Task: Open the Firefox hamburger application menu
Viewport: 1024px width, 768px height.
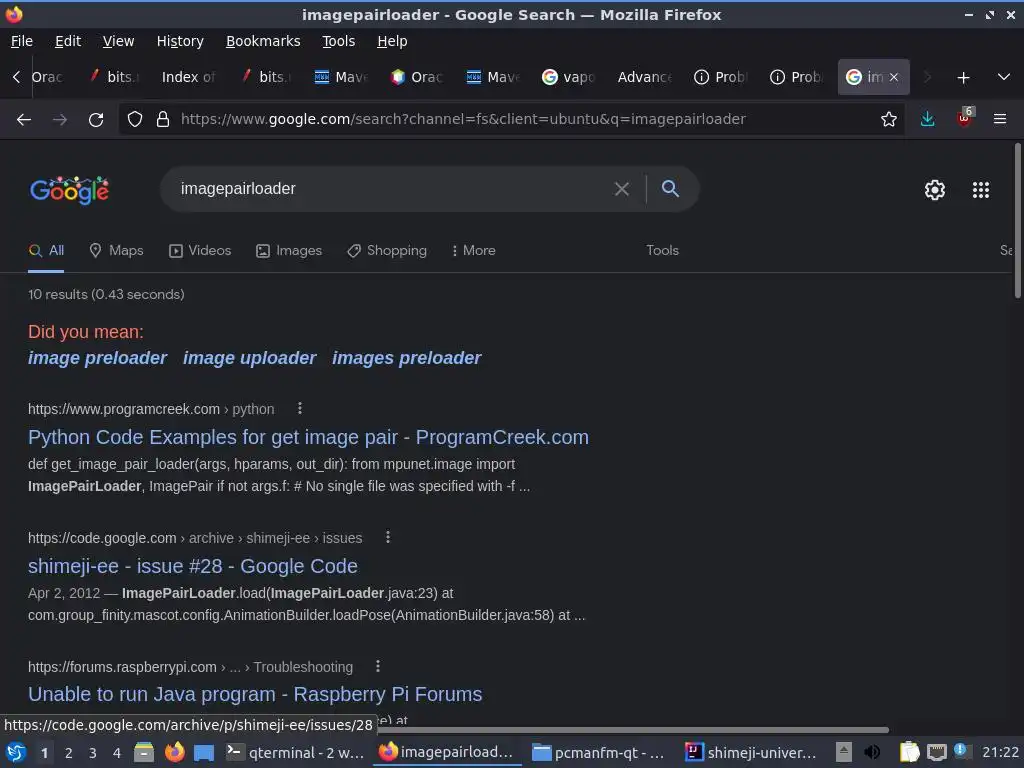Action: click(x=999, y=119)
